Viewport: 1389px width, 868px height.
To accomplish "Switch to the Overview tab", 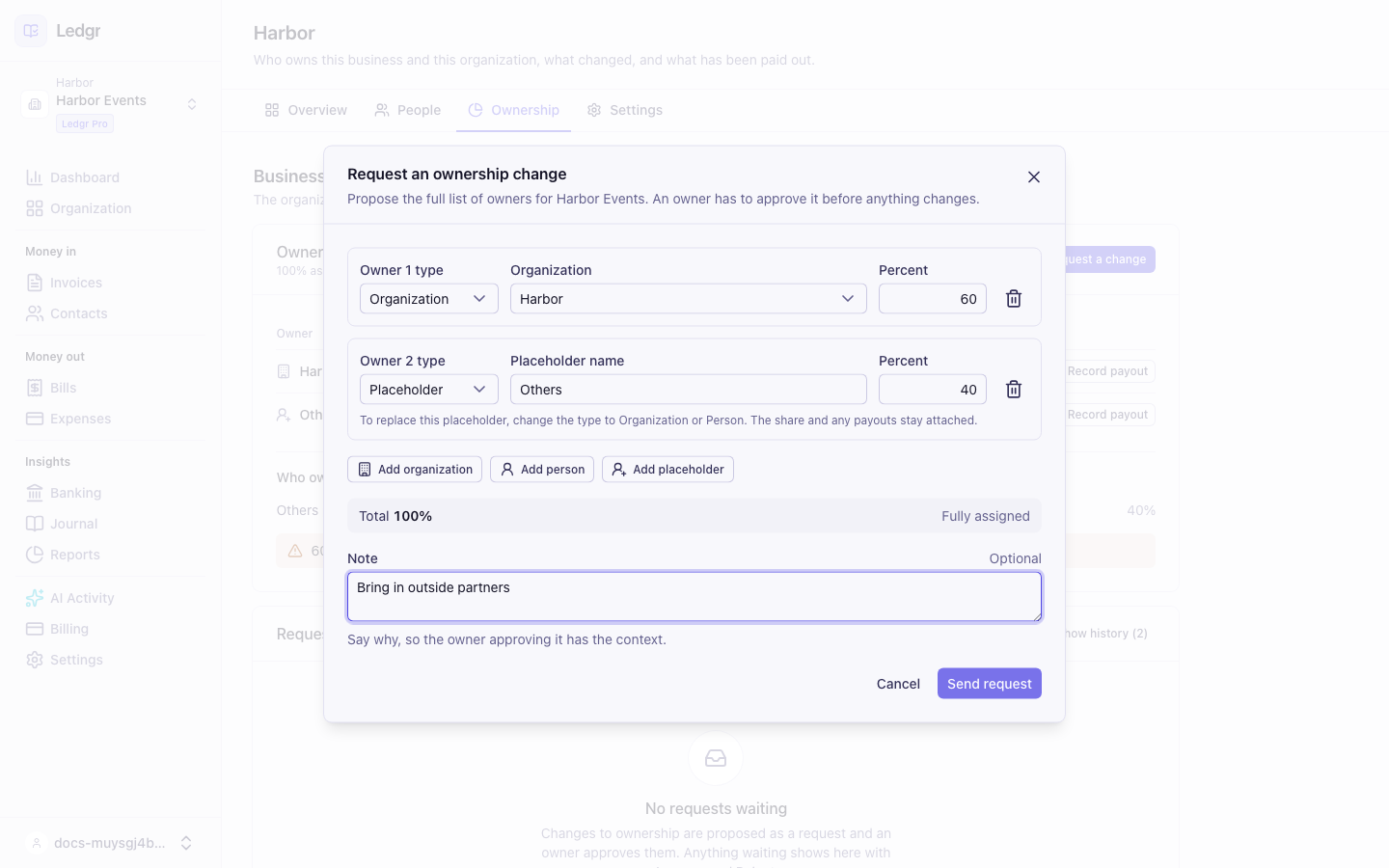I will (306, 110).
